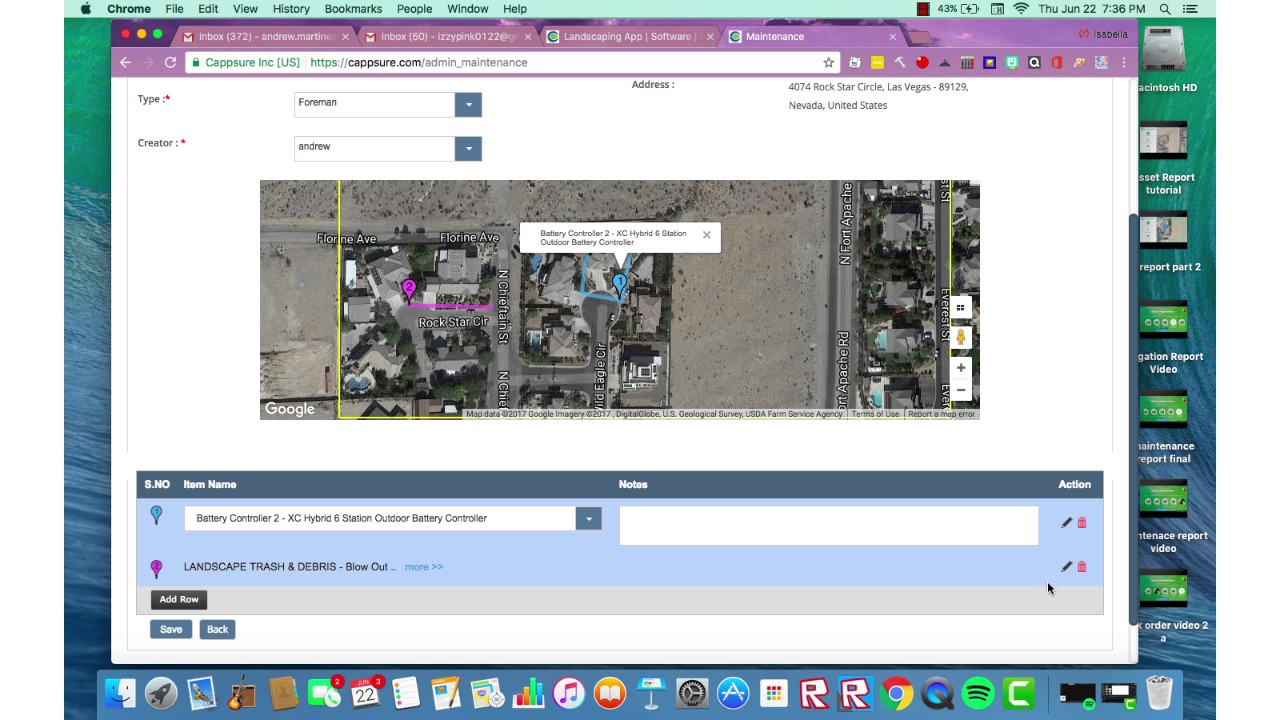1280x720 pixels.
Task: Open the Trash in the Dock
Action: tap(1159, 693)
